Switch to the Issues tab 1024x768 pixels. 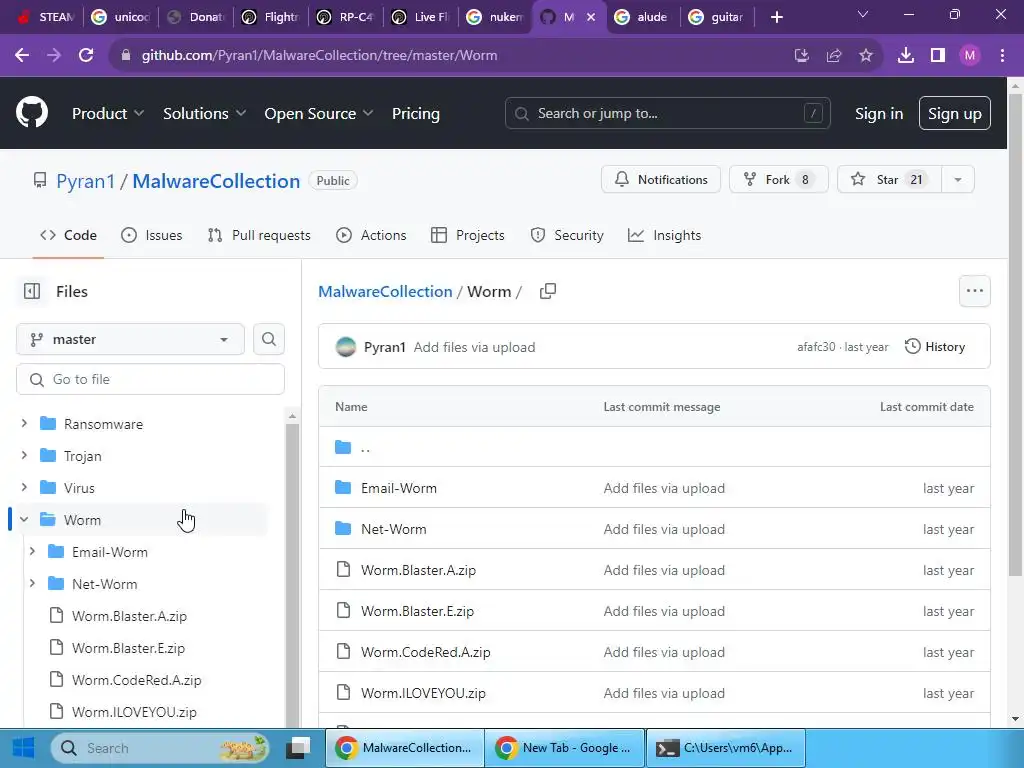152,235
